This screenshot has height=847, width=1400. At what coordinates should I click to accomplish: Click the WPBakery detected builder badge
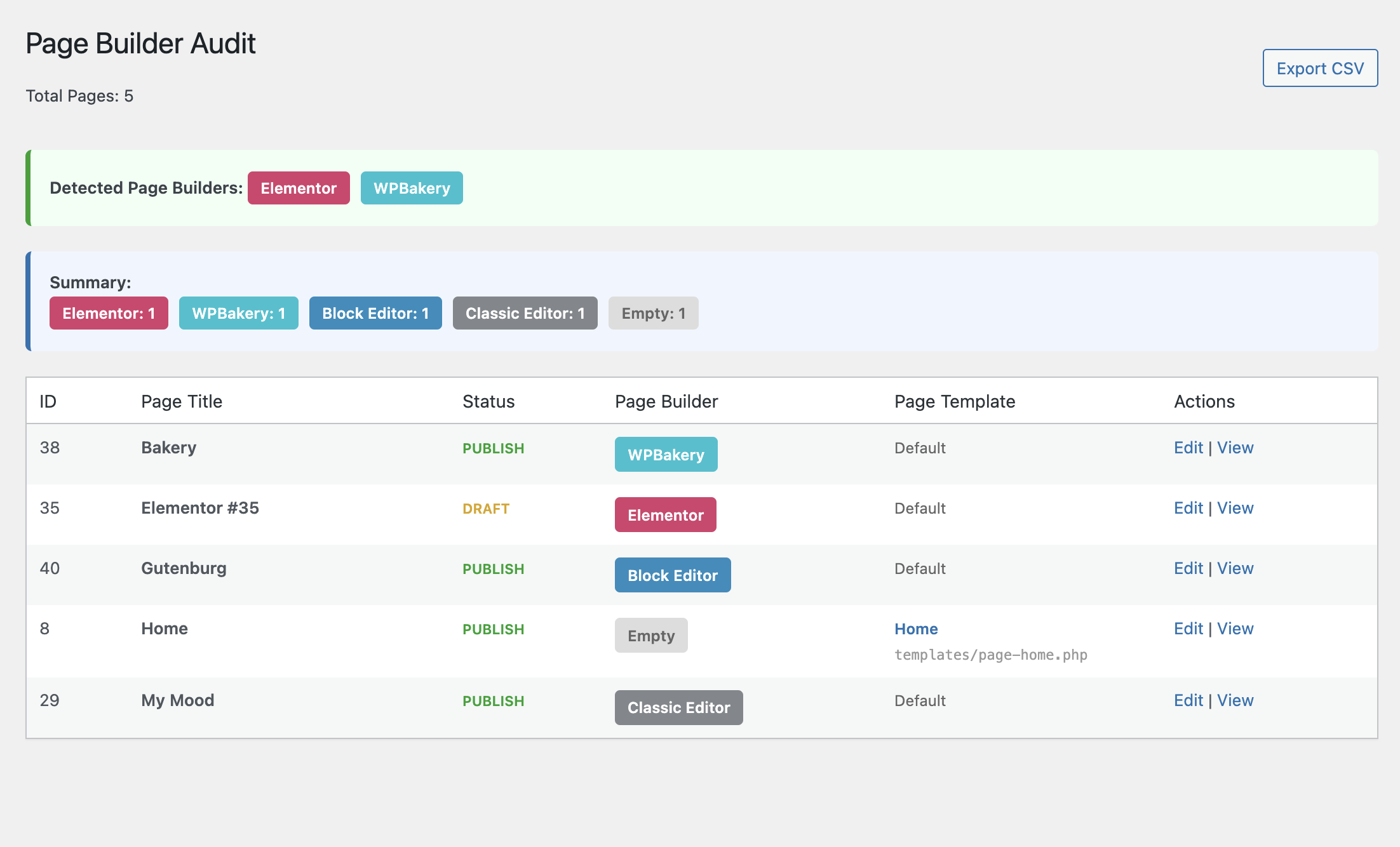[412, 188]
